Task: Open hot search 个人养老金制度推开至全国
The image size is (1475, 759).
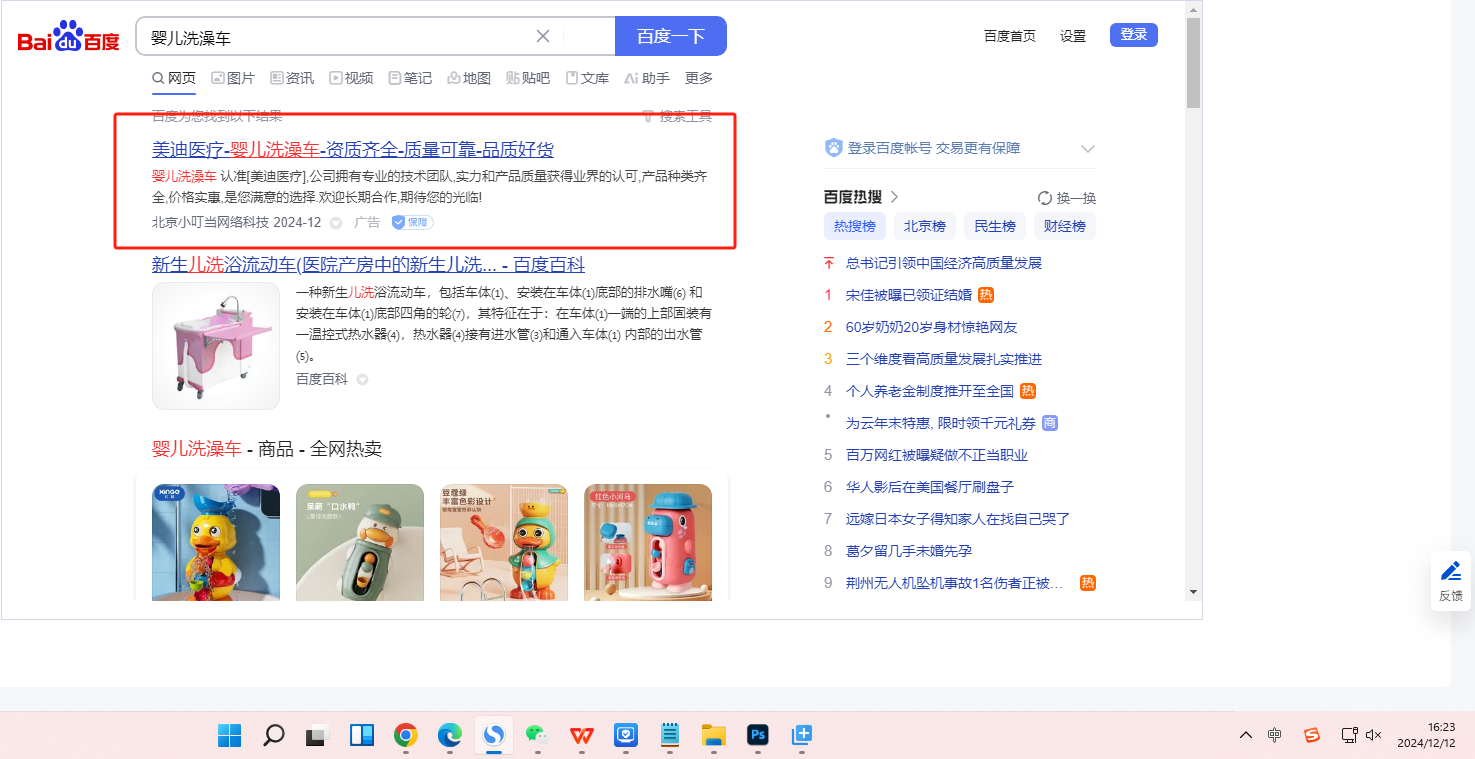Action: (930, 391)
